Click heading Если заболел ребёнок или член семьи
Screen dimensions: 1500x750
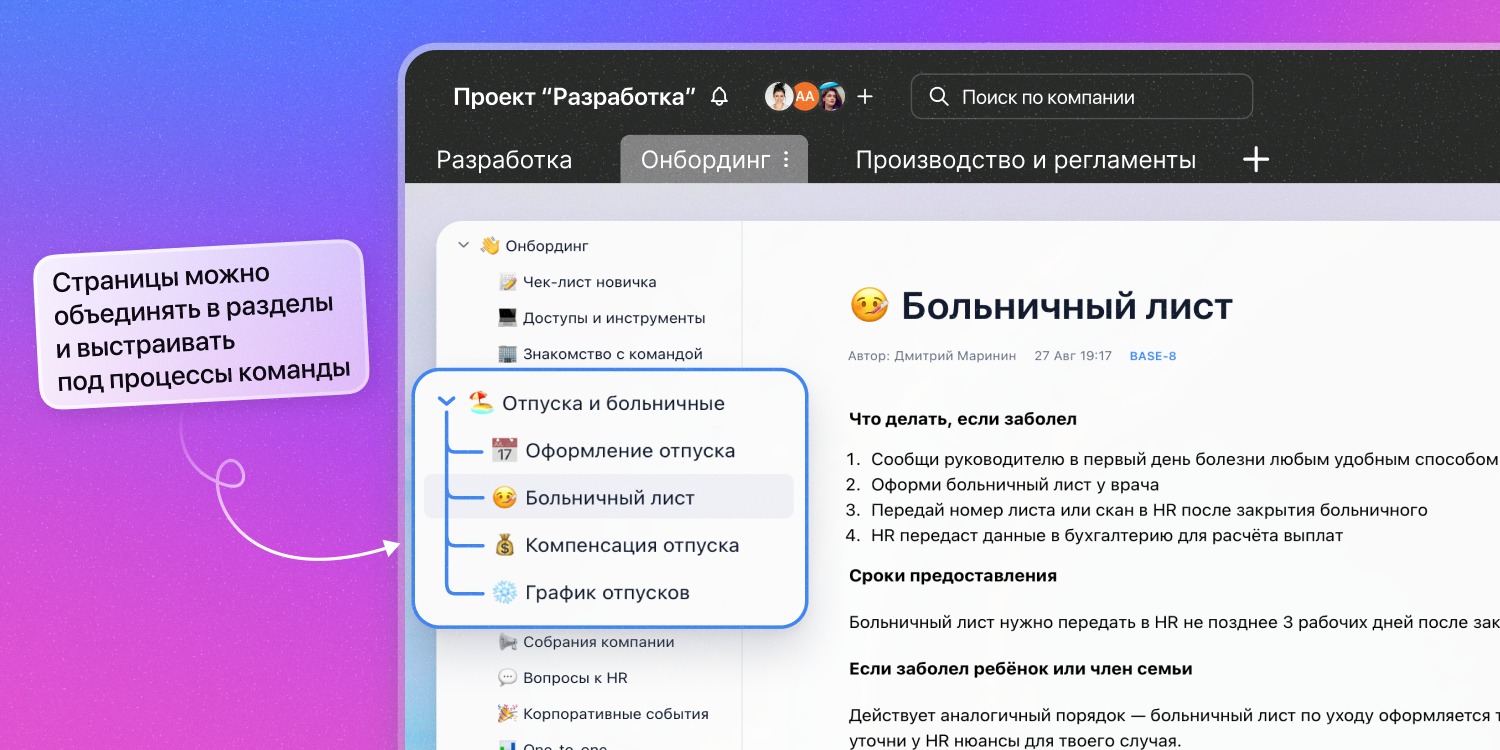pos(1021,669)
